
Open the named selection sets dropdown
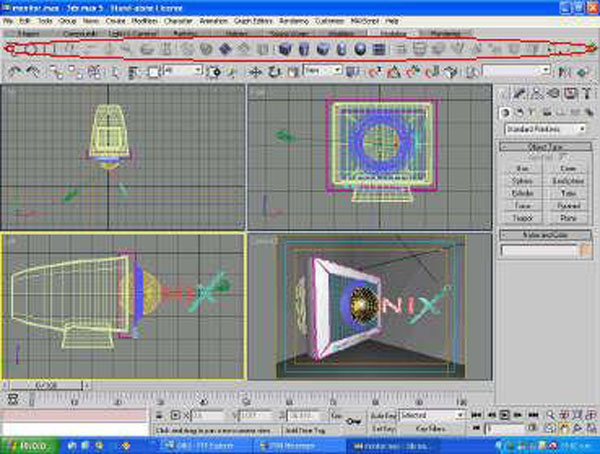pos(516,70)
